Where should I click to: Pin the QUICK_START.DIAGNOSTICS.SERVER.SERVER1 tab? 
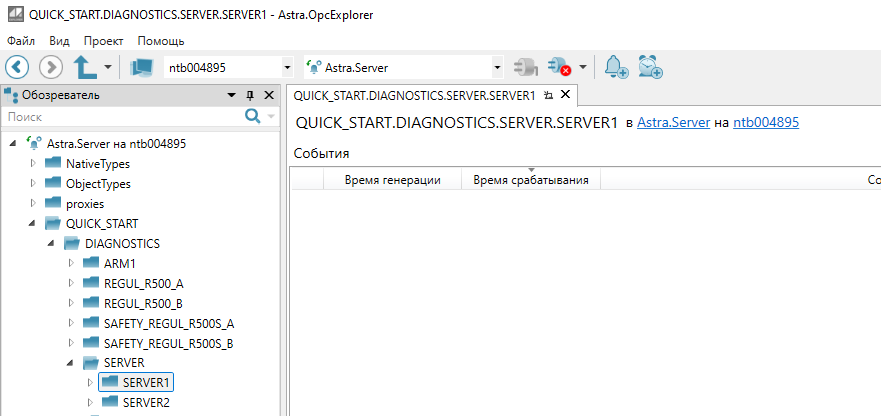coord(548,96)
